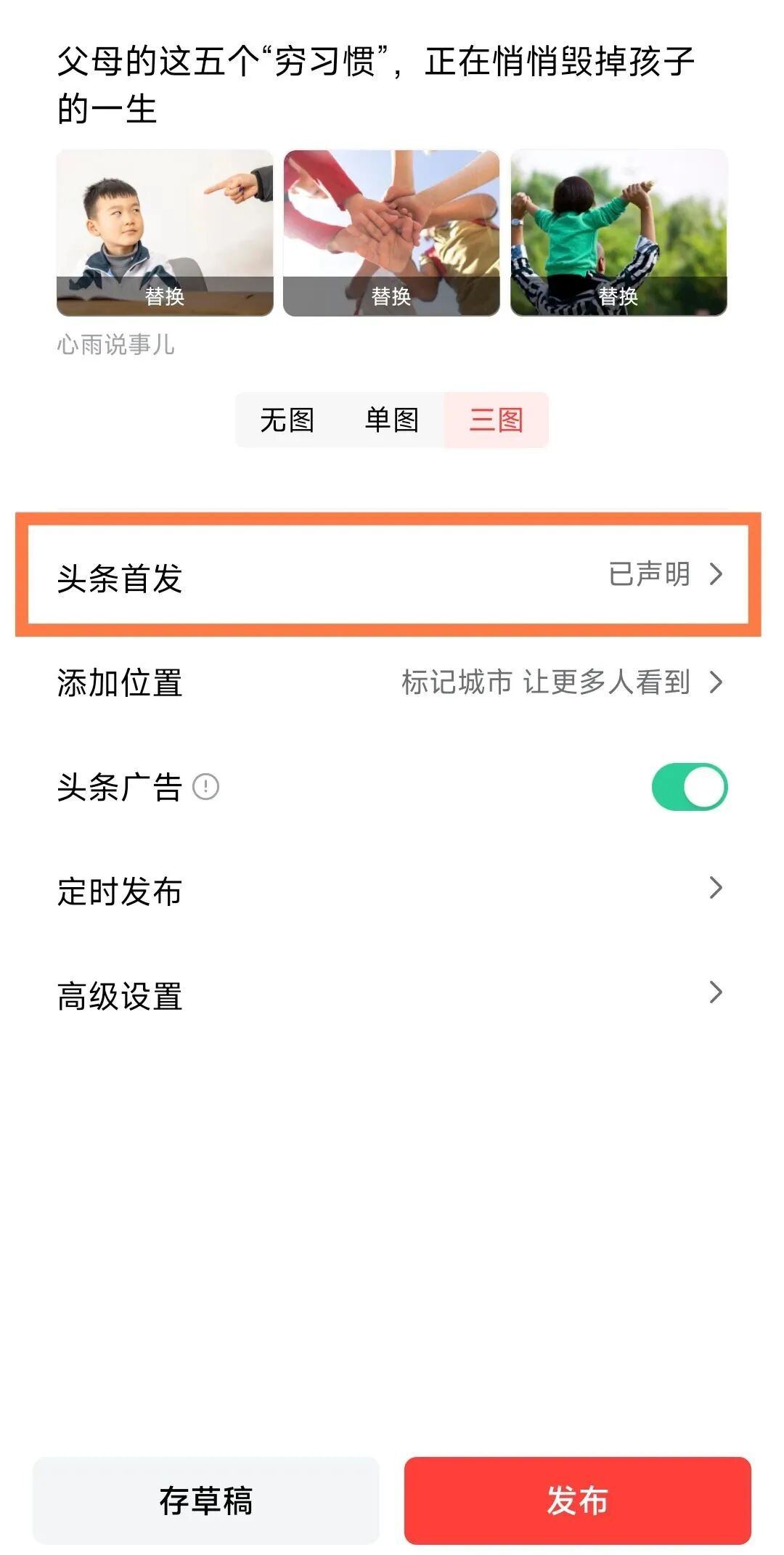Tap the 发布 publish button
784x1555 pixels.
click(x=577, y=1501)
